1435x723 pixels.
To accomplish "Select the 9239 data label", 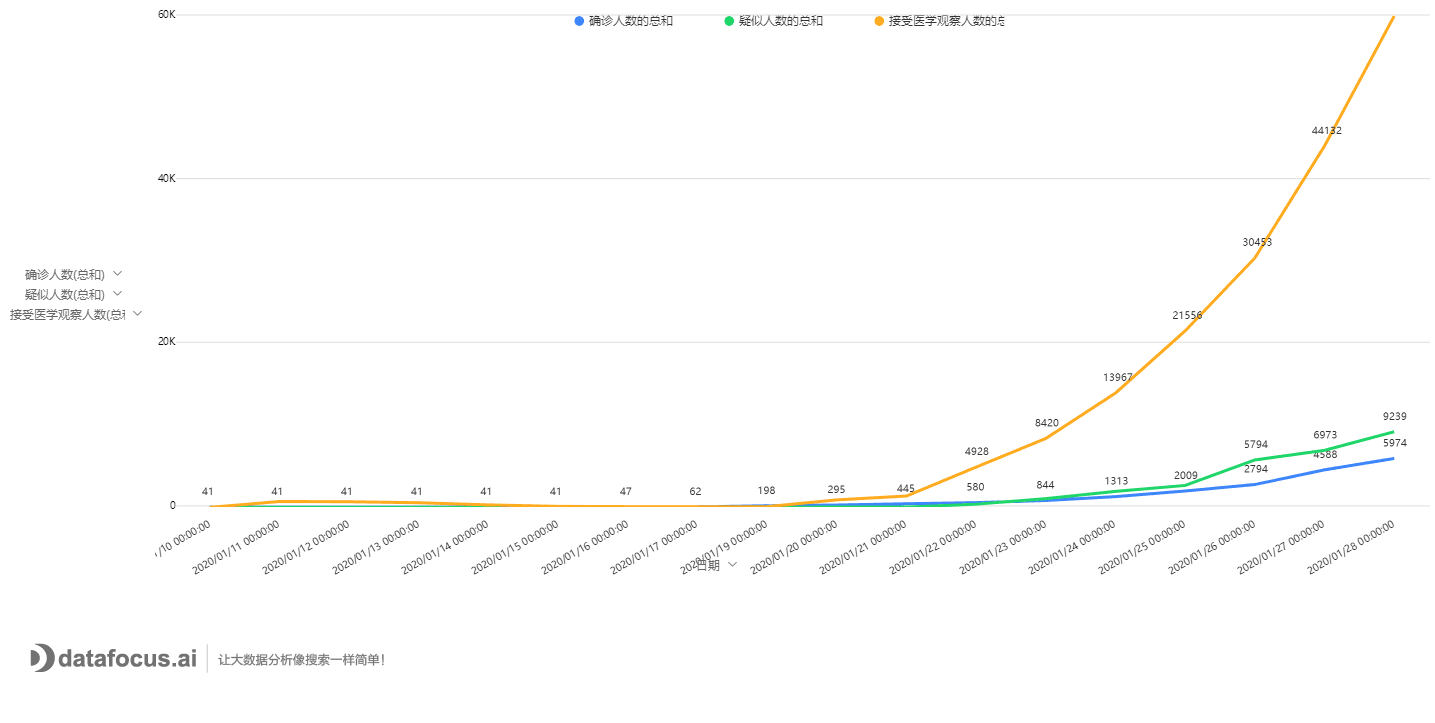I will coord(1395,416).
